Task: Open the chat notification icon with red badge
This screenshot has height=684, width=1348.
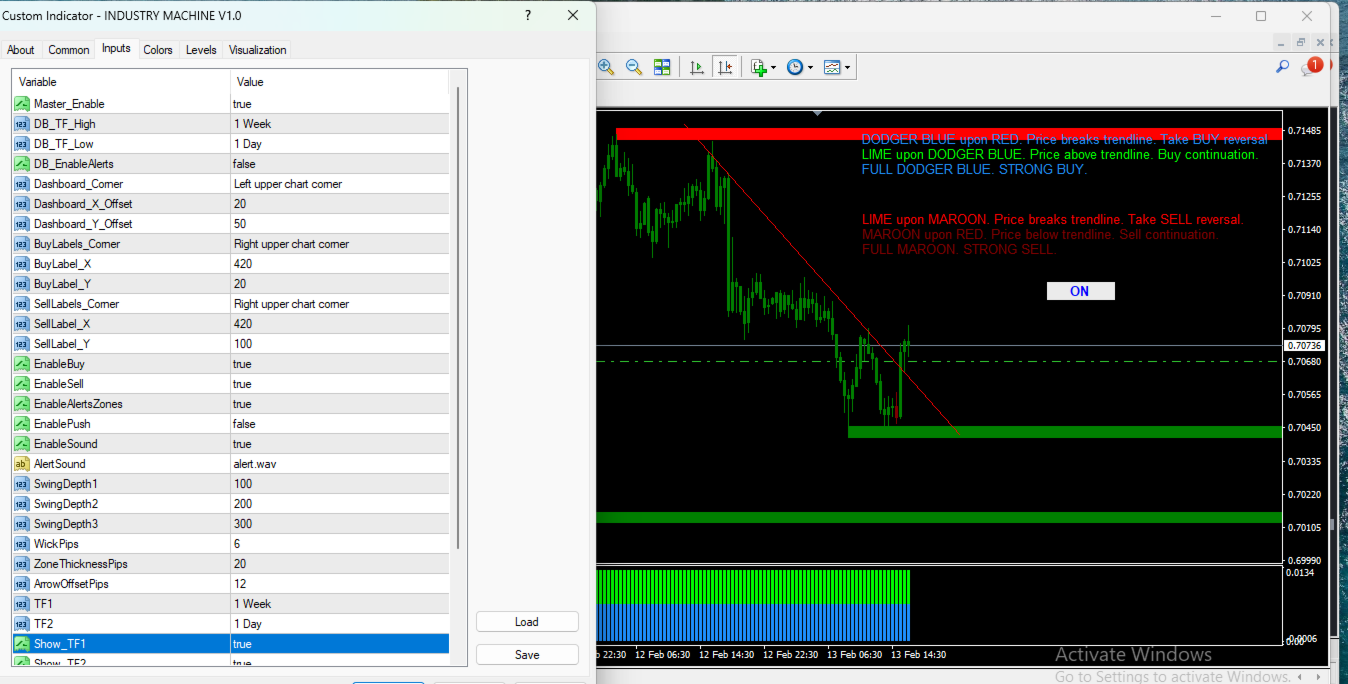Action: tap(1311, 67)
